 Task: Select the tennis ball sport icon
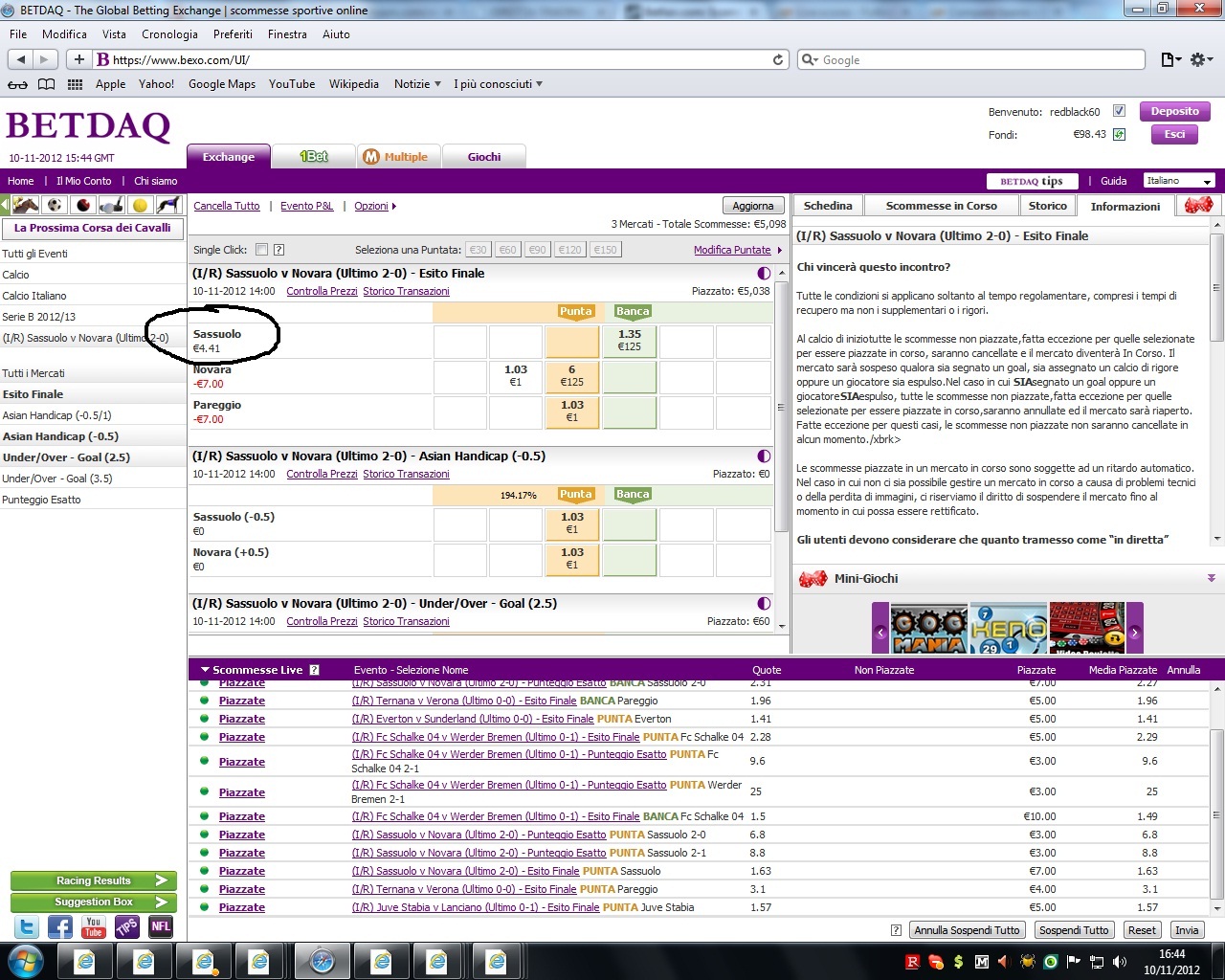click(x=141, y=205)
